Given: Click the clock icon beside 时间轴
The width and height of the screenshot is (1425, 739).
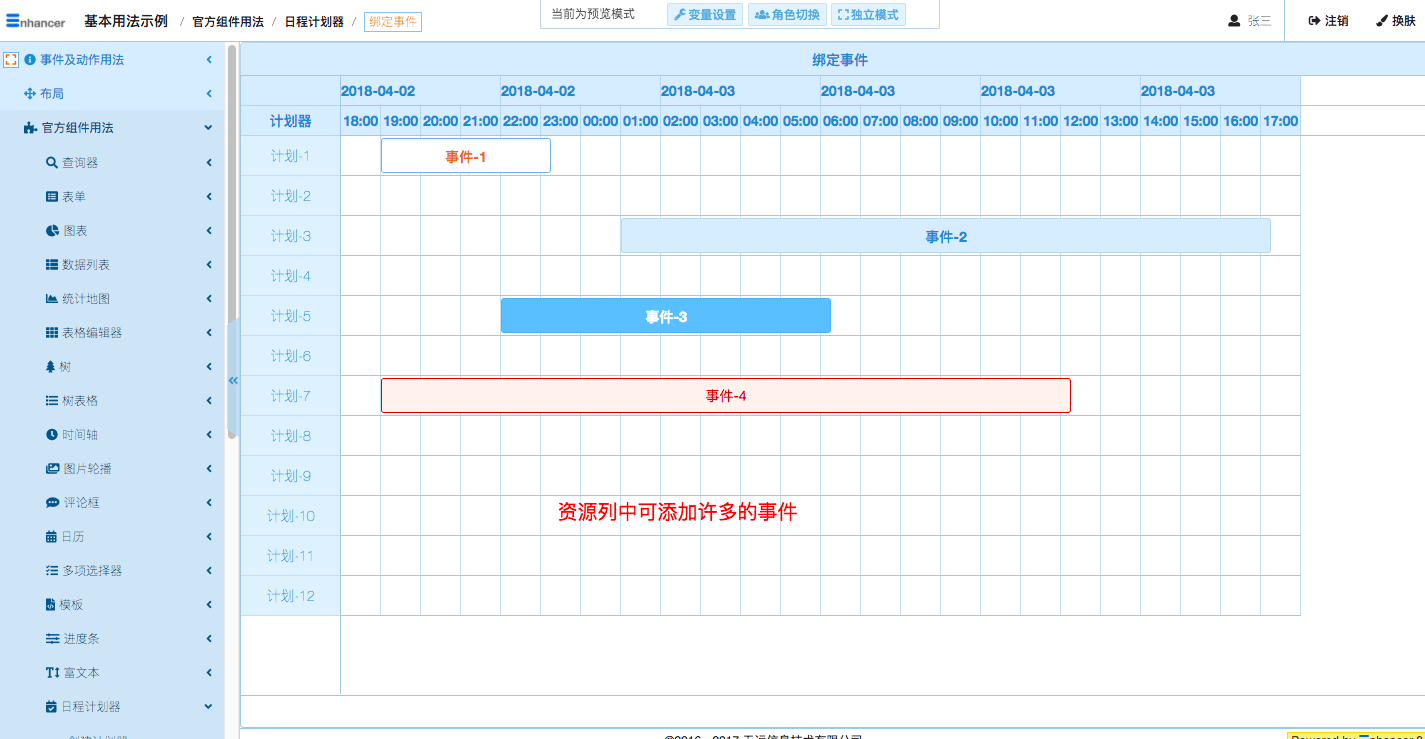Looking at the screenshot, I should 52,435.
